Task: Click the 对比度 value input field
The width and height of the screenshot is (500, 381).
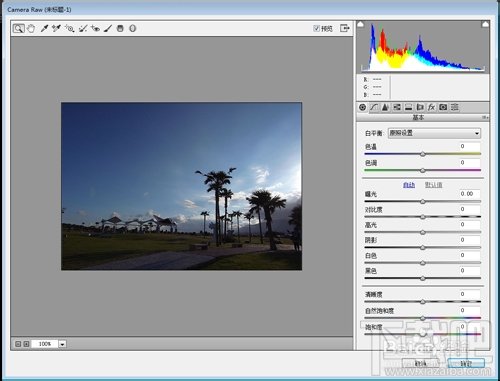Action: point(470,209)
